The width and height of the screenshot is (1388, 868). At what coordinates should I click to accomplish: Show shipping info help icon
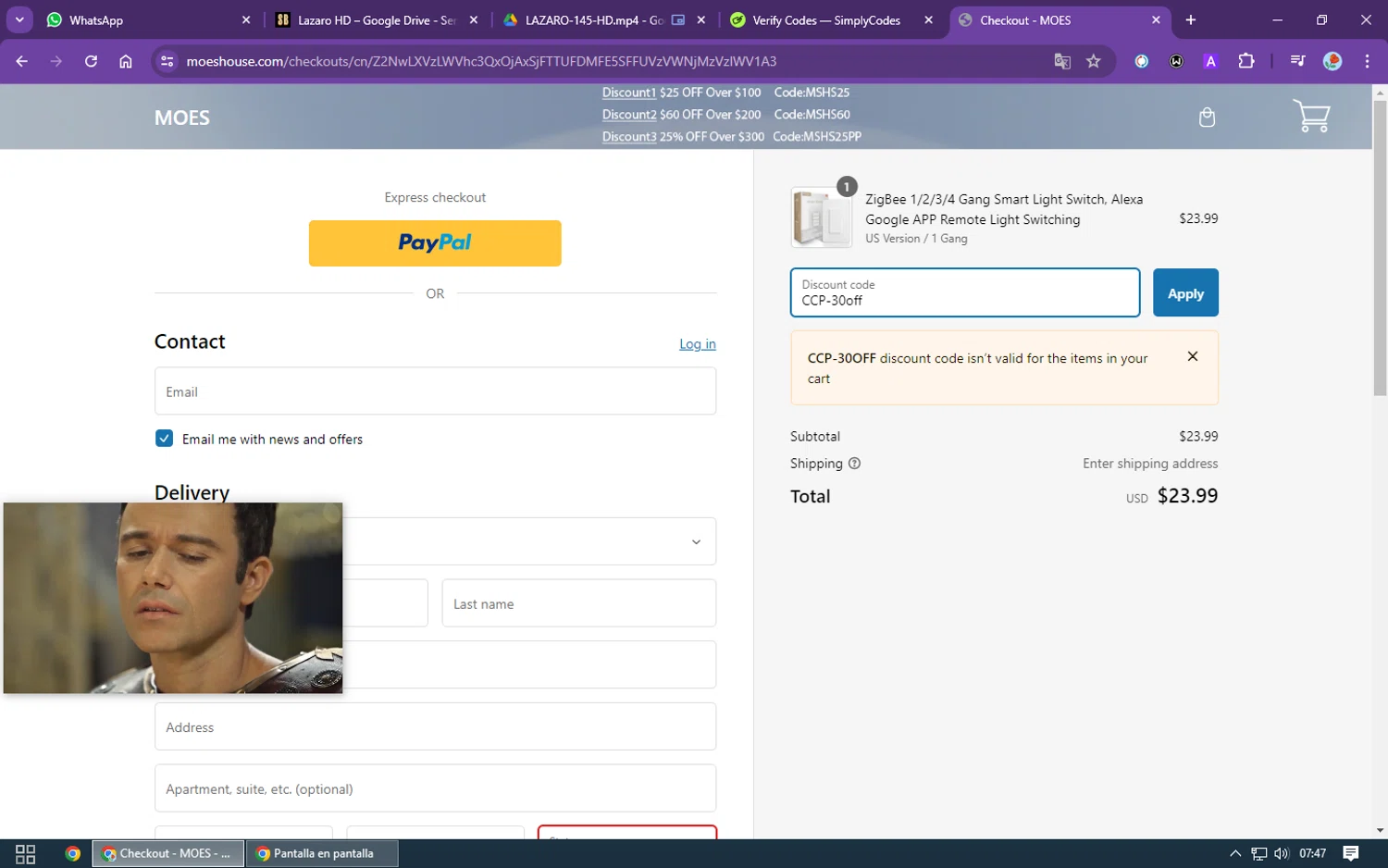coord(854,464)
